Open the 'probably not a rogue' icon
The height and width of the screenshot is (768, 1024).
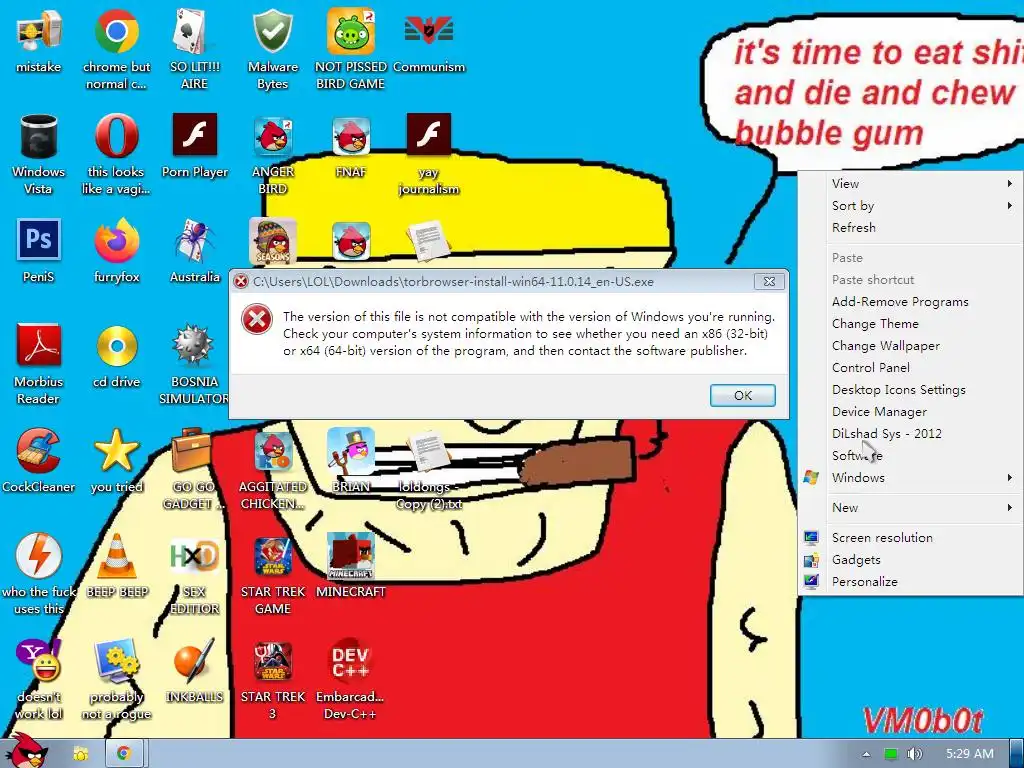(x=116, y=679)
